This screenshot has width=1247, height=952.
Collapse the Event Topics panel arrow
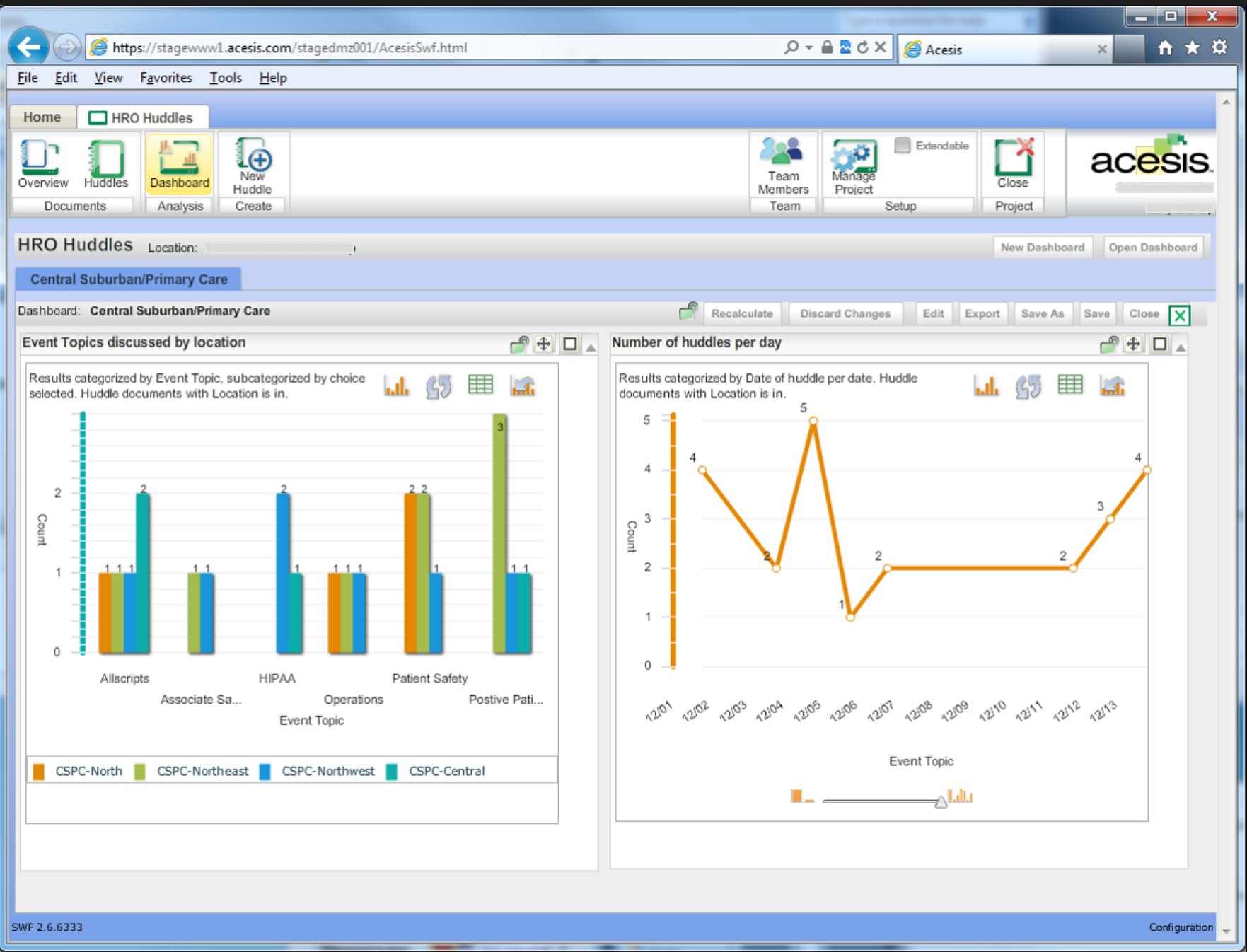[591, 347]
